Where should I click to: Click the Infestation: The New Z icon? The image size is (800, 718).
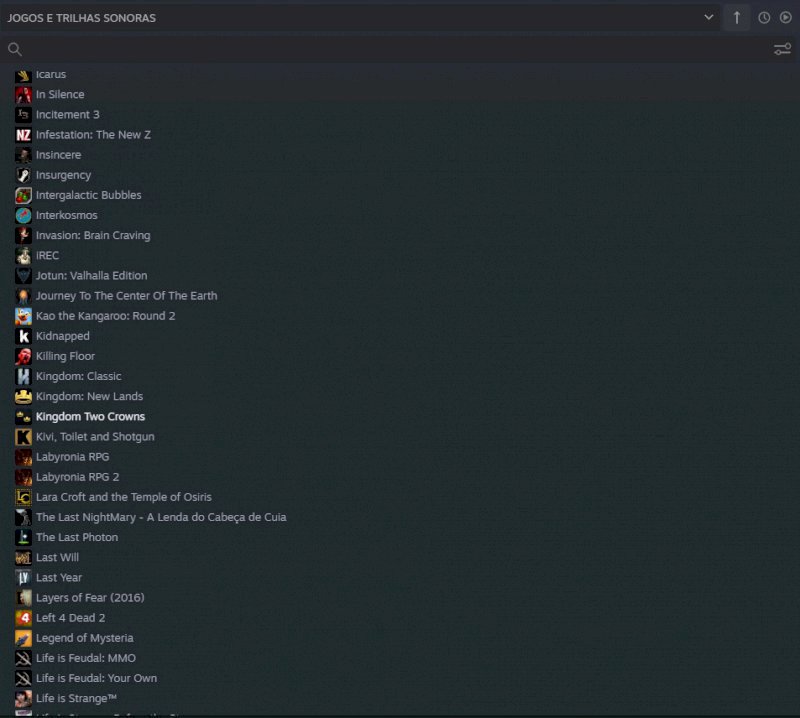pyautogui.click(x=24, y=135)
